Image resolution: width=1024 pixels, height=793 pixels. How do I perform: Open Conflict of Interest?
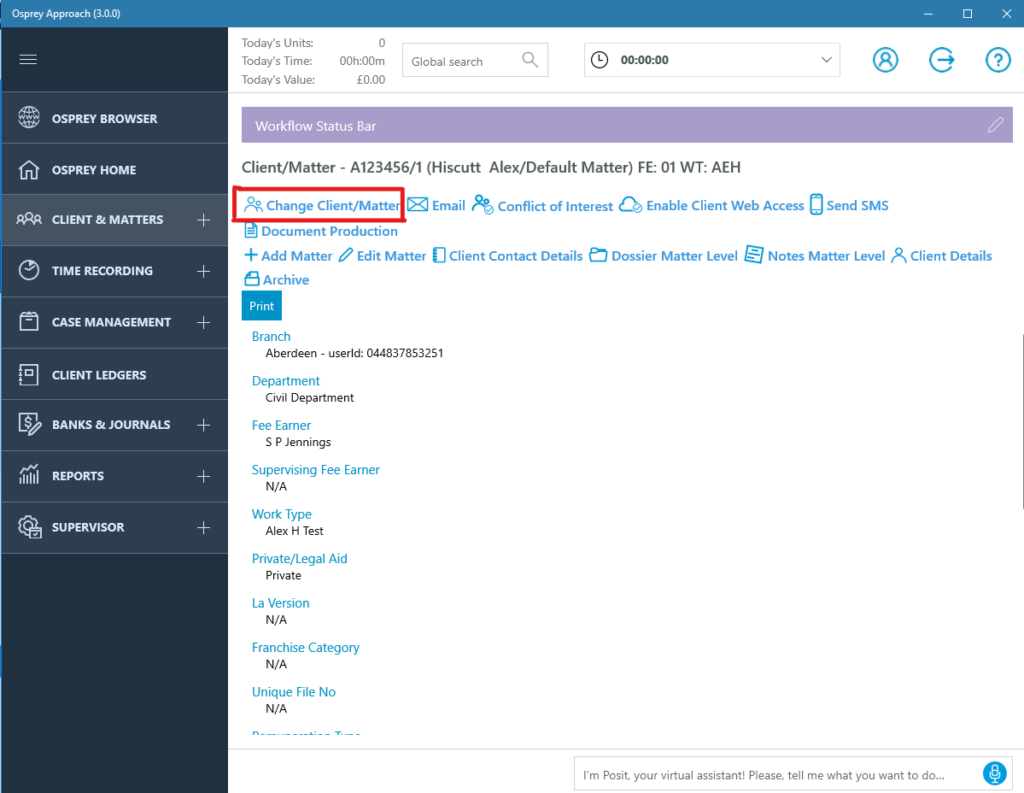(542, 205)
